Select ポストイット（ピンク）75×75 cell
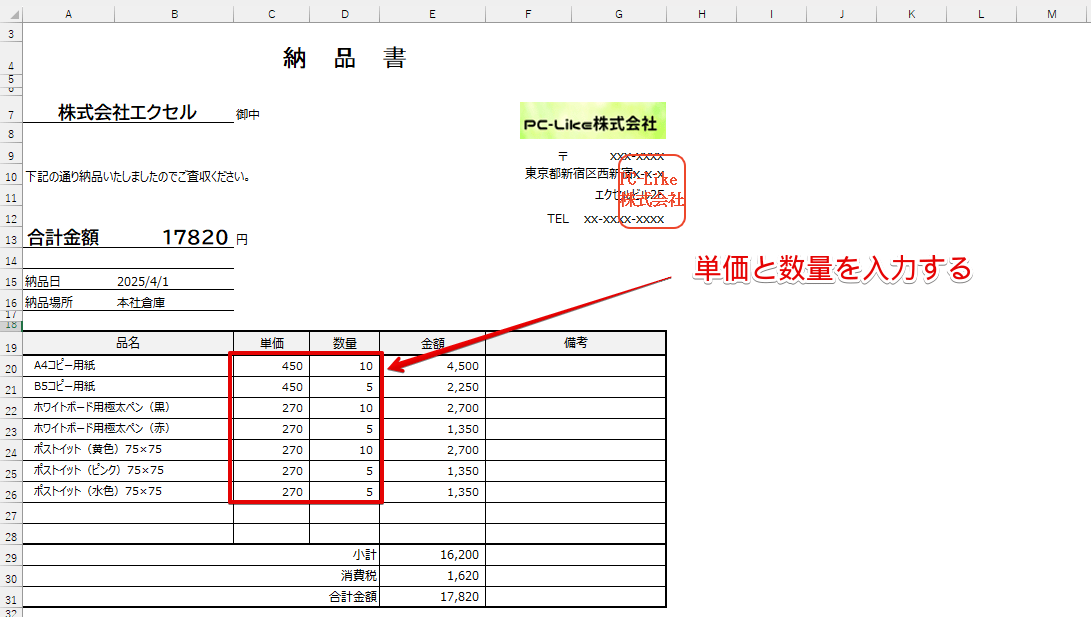1091x617 pixels. pyautogui.click(x=128, y=470)
